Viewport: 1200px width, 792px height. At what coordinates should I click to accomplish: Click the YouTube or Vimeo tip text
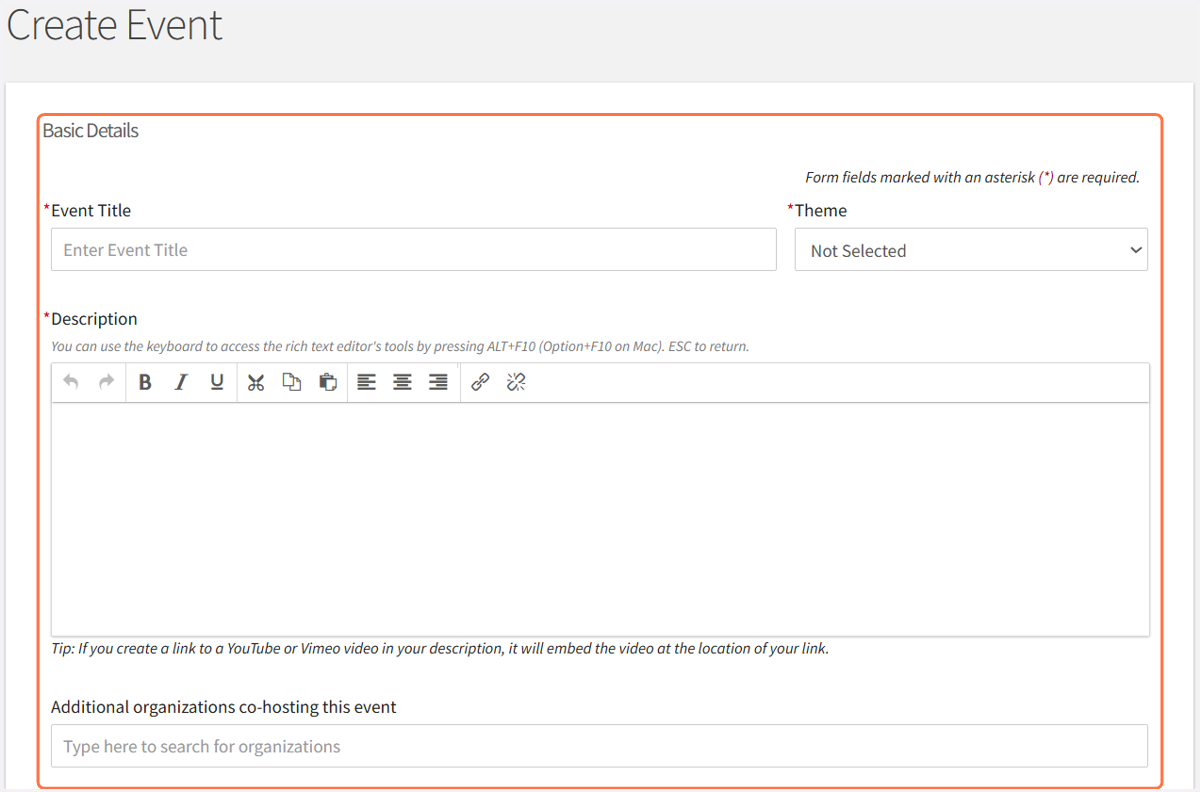[x=440, y=648]
